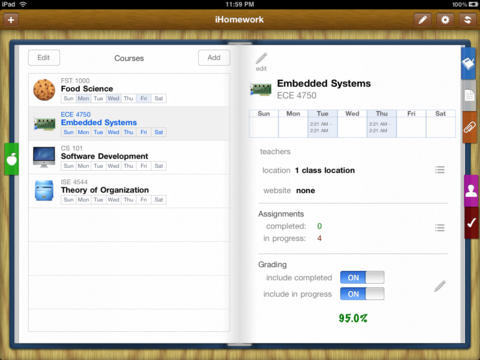Select the Software Development course
The image size is (480, 360).
pyautogui.click(x=129, y=157)
